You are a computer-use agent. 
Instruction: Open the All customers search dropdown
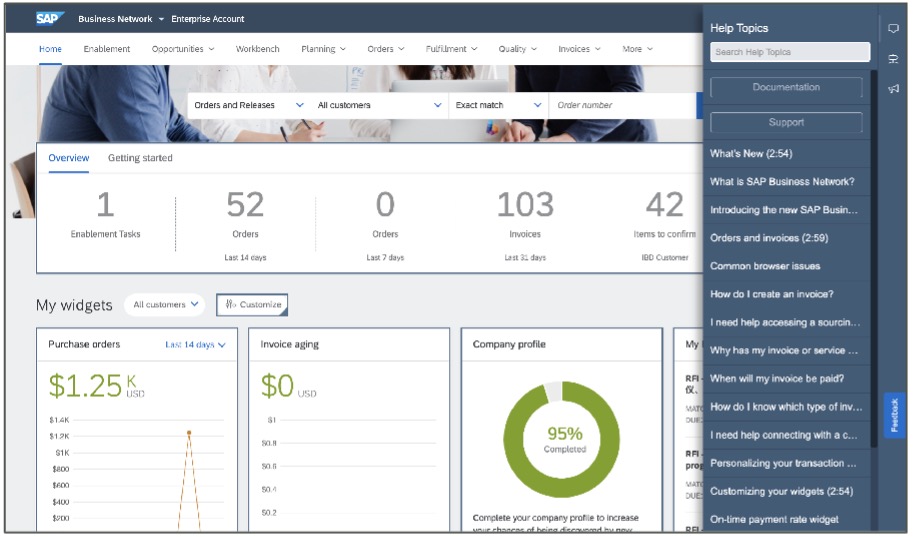coord(379,105)
